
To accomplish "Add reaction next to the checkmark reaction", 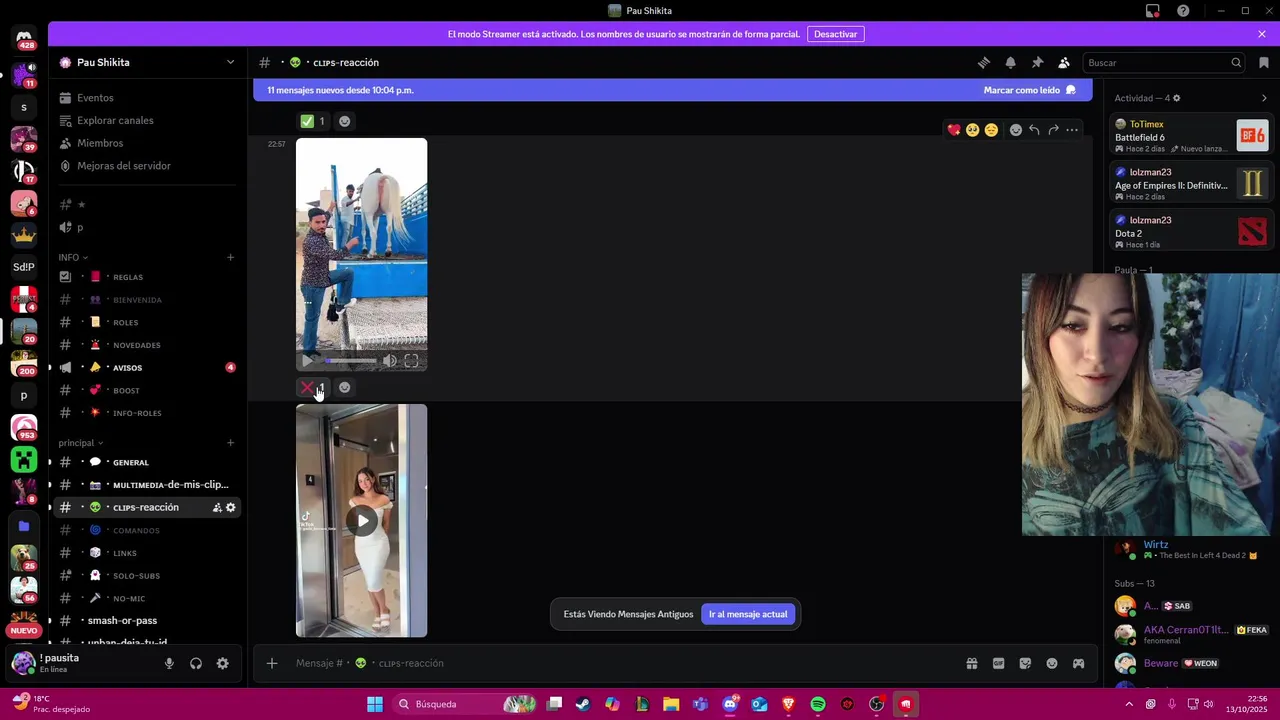I will click(x=344, y=121).
